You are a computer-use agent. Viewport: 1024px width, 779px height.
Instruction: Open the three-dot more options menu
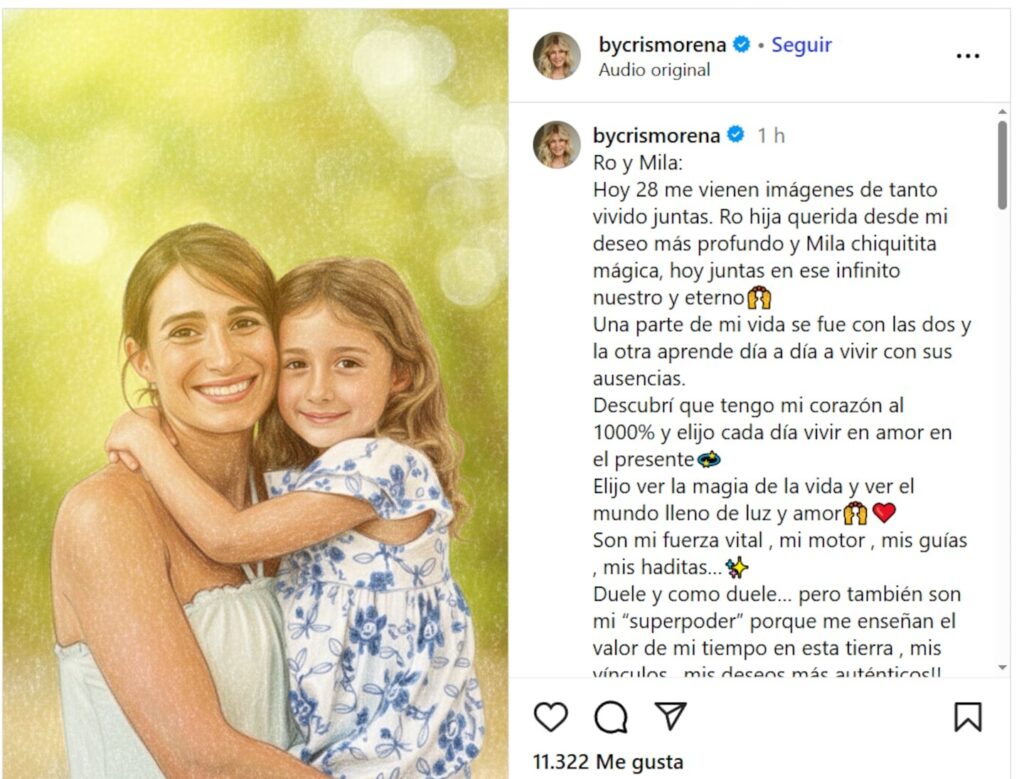coord(967,57)
